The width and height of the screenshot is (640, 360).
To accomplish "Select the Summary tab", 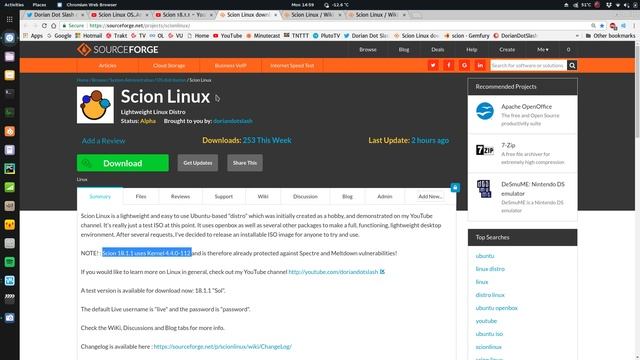I will pyautogui.click(x=100, y=196).
